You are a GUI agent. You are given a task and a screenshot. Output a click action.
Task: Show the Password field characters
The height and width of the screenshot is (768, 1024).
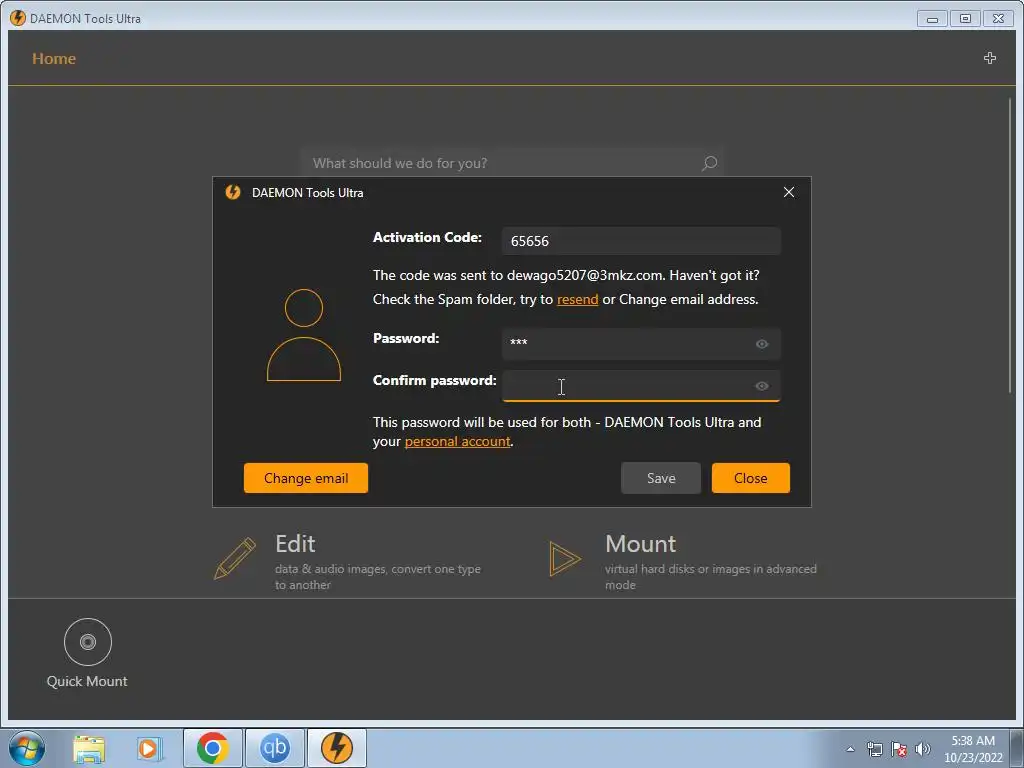point(761,344)
